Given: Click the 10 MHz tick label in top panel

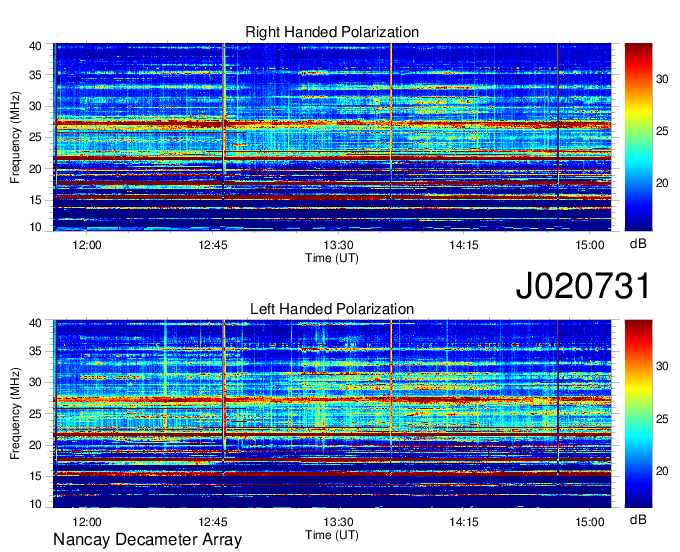Looking at the screenshot, I should pyautogui.click(x=36, y=227).
